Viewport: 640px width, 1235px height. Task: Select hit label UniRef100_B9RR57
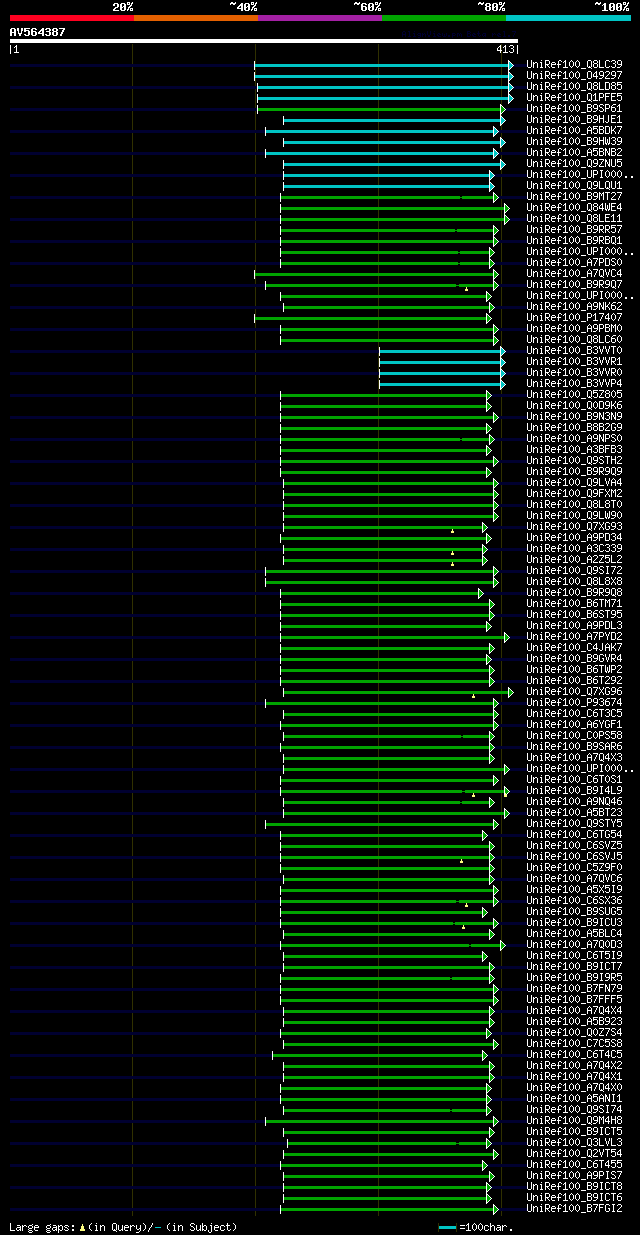(575, 229)
